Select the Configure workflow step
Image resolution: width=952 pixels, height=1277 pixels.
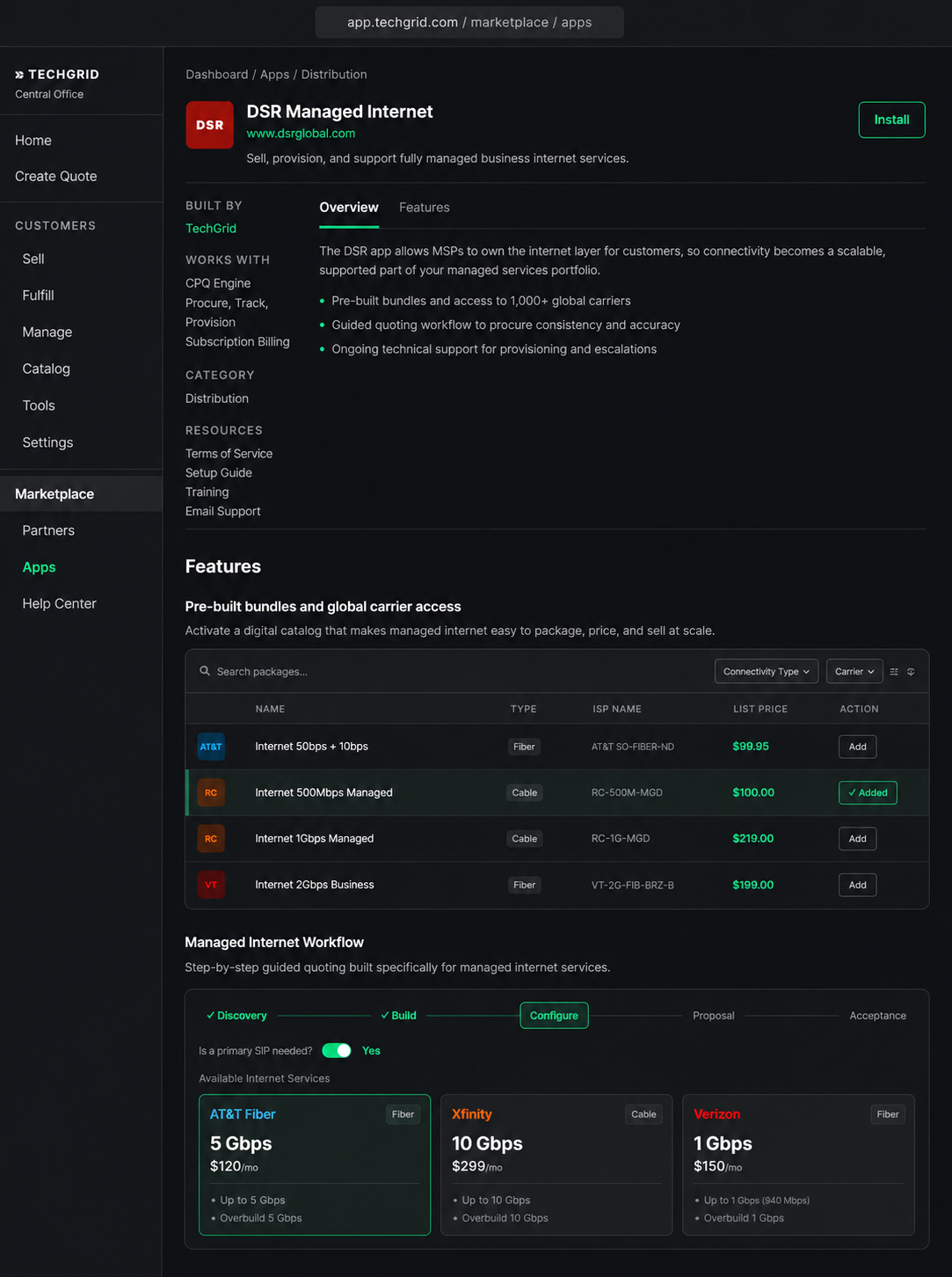[554, 1016]
